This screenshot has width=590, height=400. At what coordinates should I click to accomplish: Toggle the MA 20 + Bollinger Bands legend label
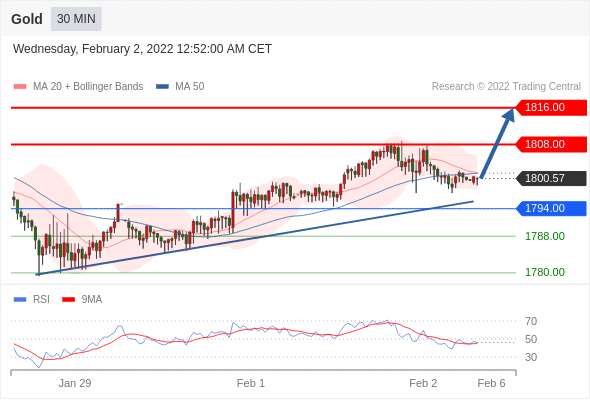(x=88, y=87)
